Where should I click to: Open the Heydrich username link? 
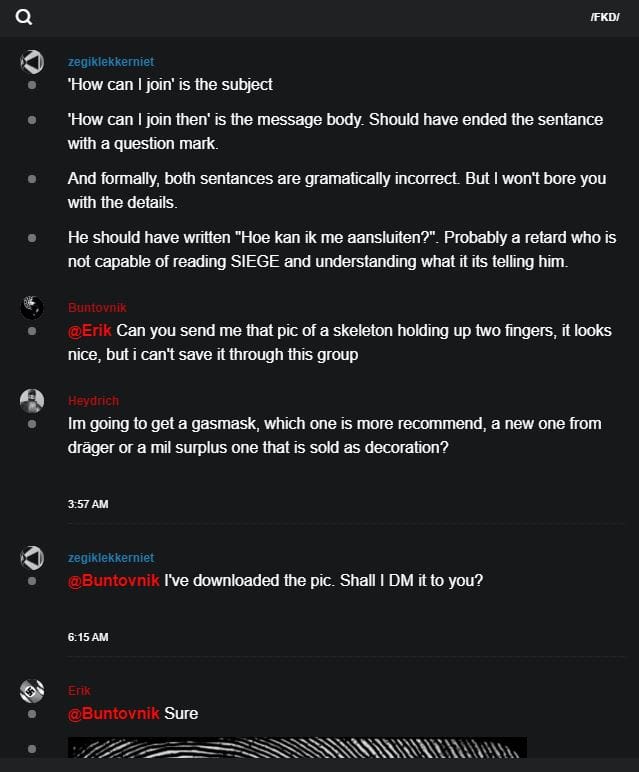pos(93,401)
